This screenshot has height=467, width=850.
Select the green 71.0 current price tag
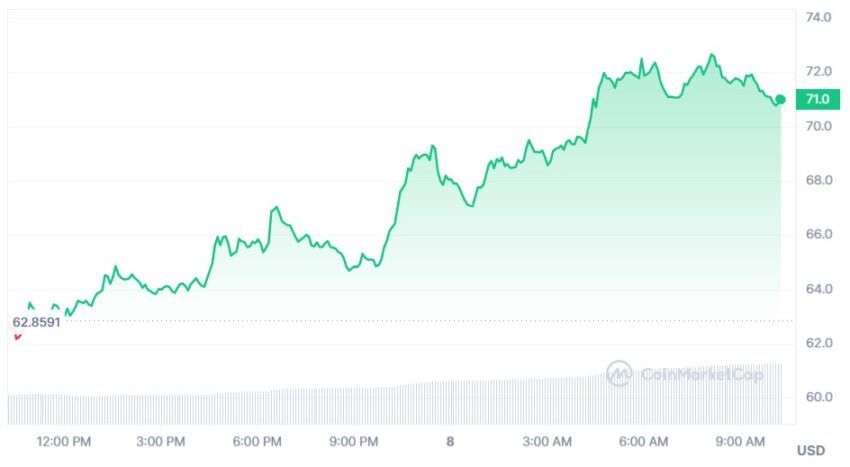pyautogui.click(x=817, y=99)
